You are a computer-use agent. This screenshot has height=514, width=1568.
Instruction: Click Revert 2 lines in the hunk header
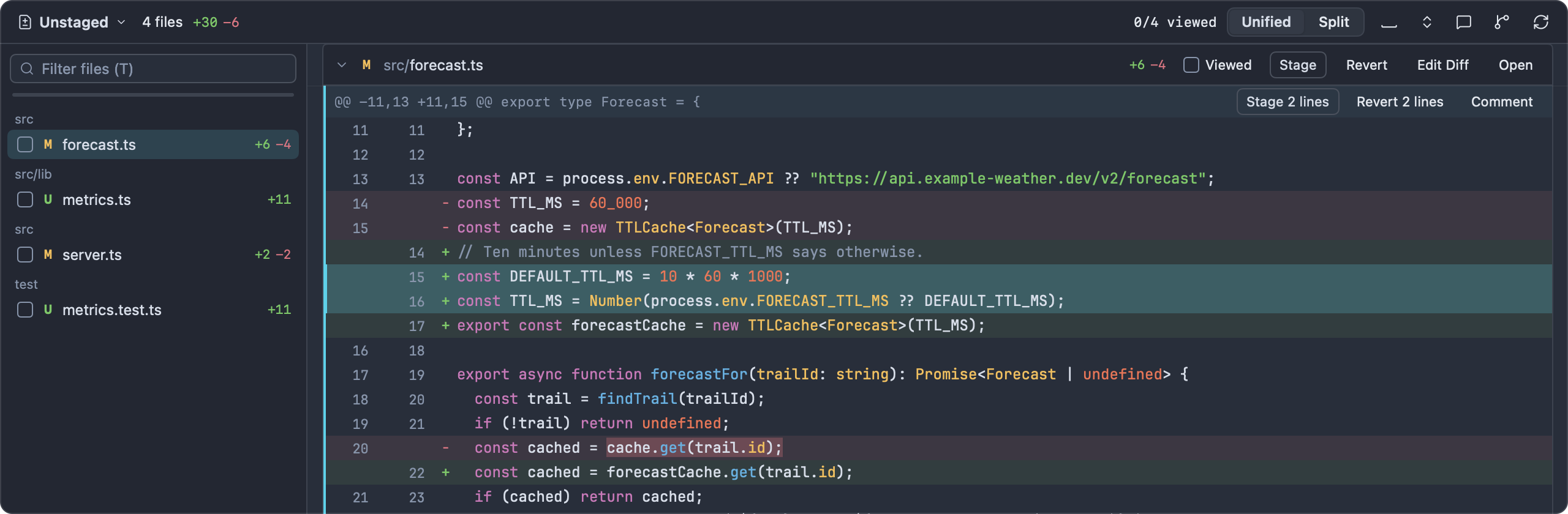point(1400,102)
